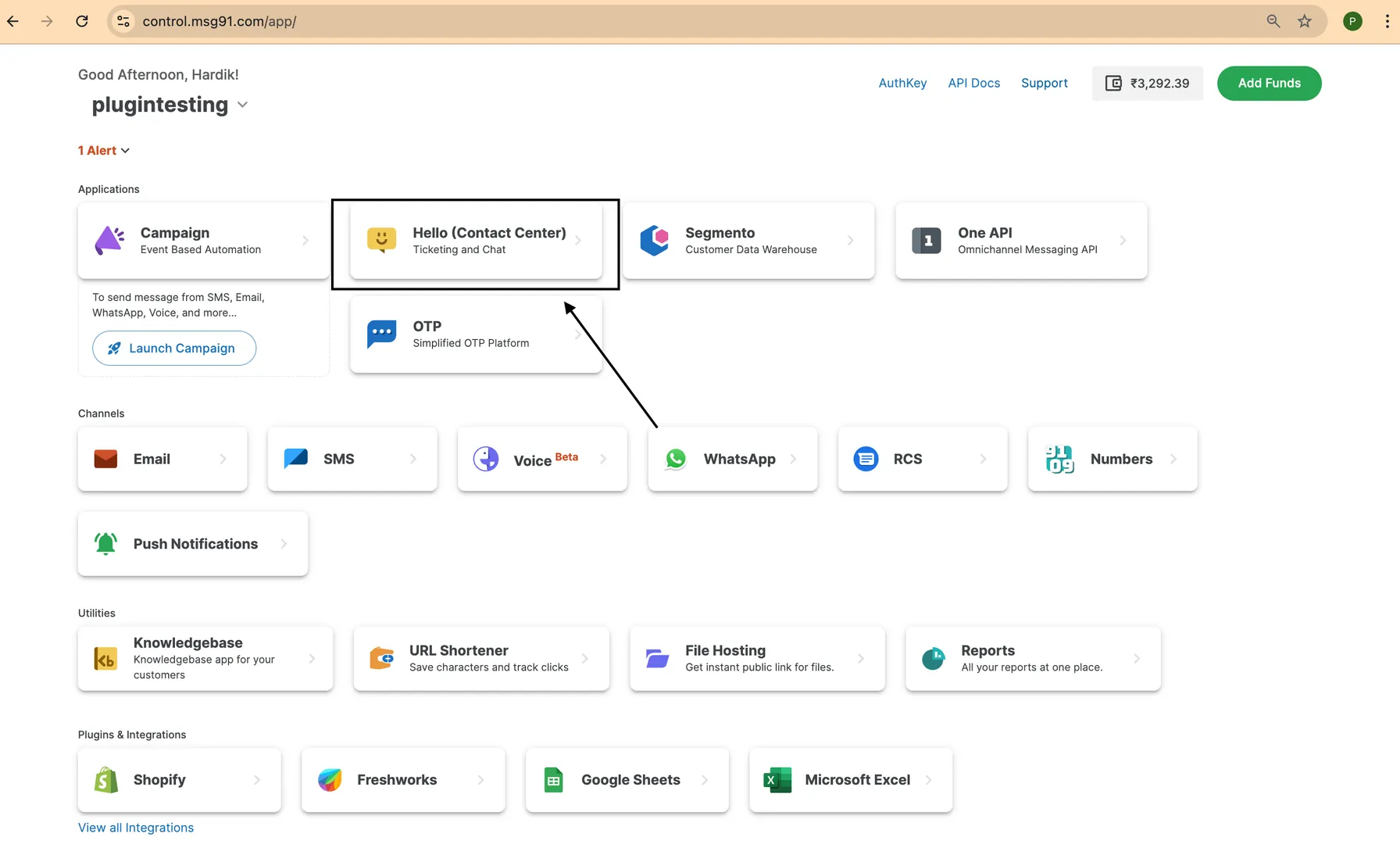The image size is (1400, 844).
Task: Open the browser three-dot menu
Action: pyautogui.click(x=1387, y=21)
